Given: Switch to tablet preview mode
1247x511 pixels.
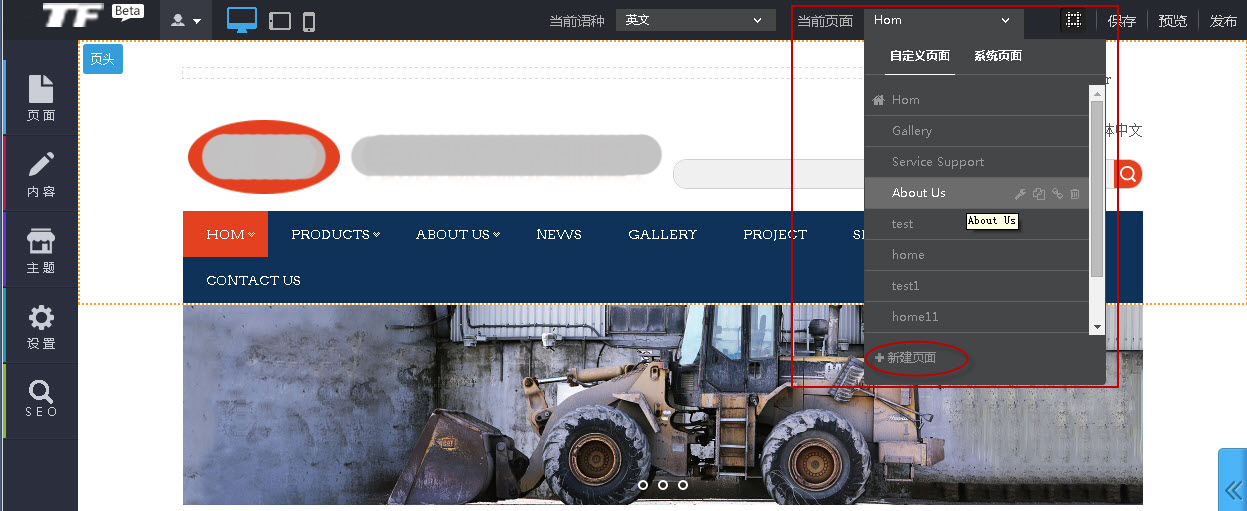Looking at the screenshot, I should click(280, 21).
